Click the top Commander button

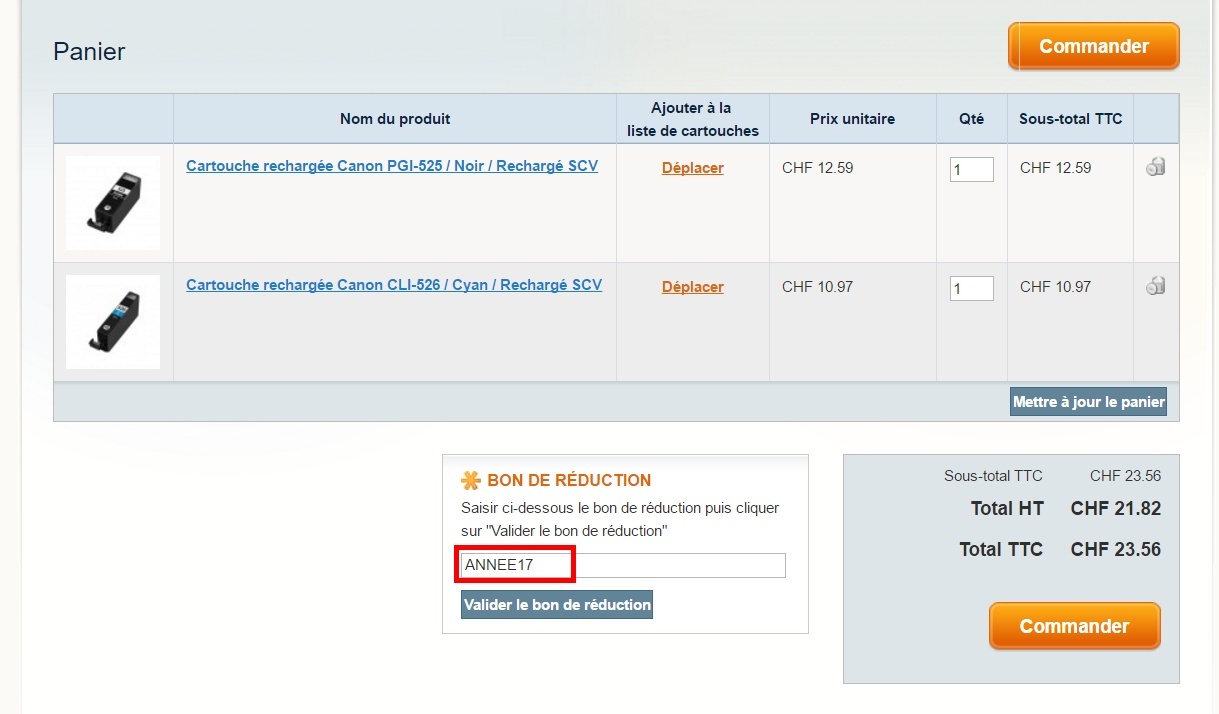1093,47
